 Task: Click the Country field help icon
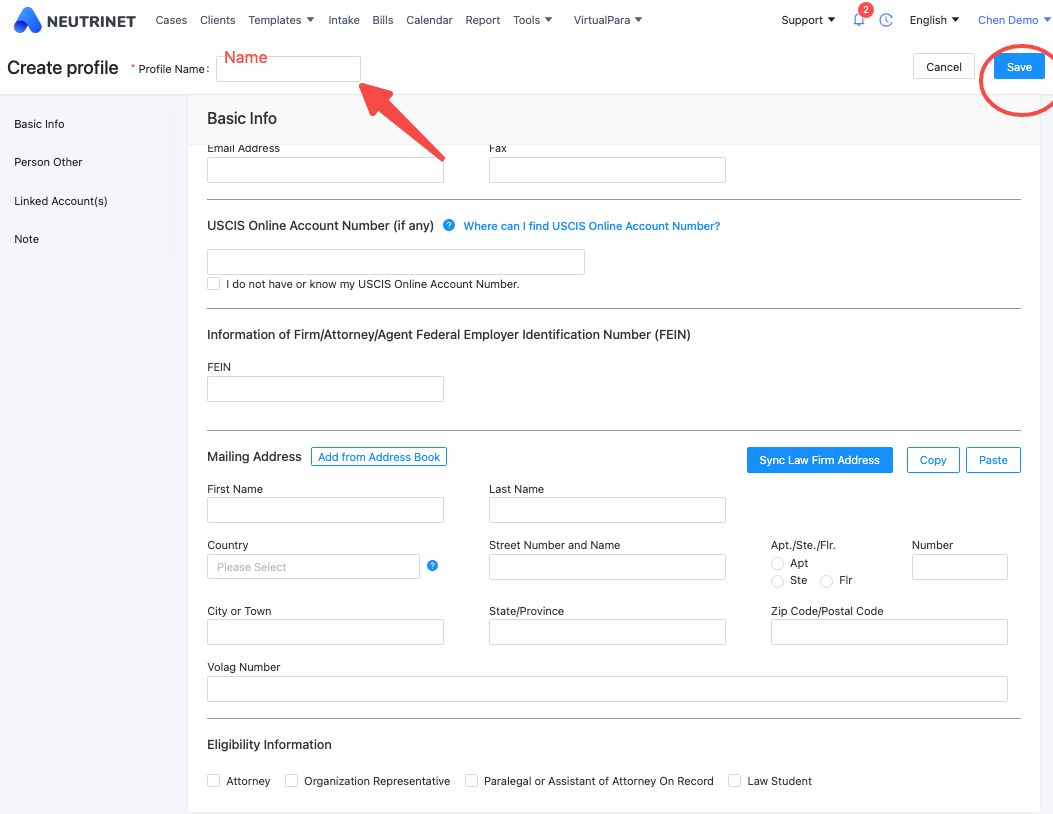point(432,566)
